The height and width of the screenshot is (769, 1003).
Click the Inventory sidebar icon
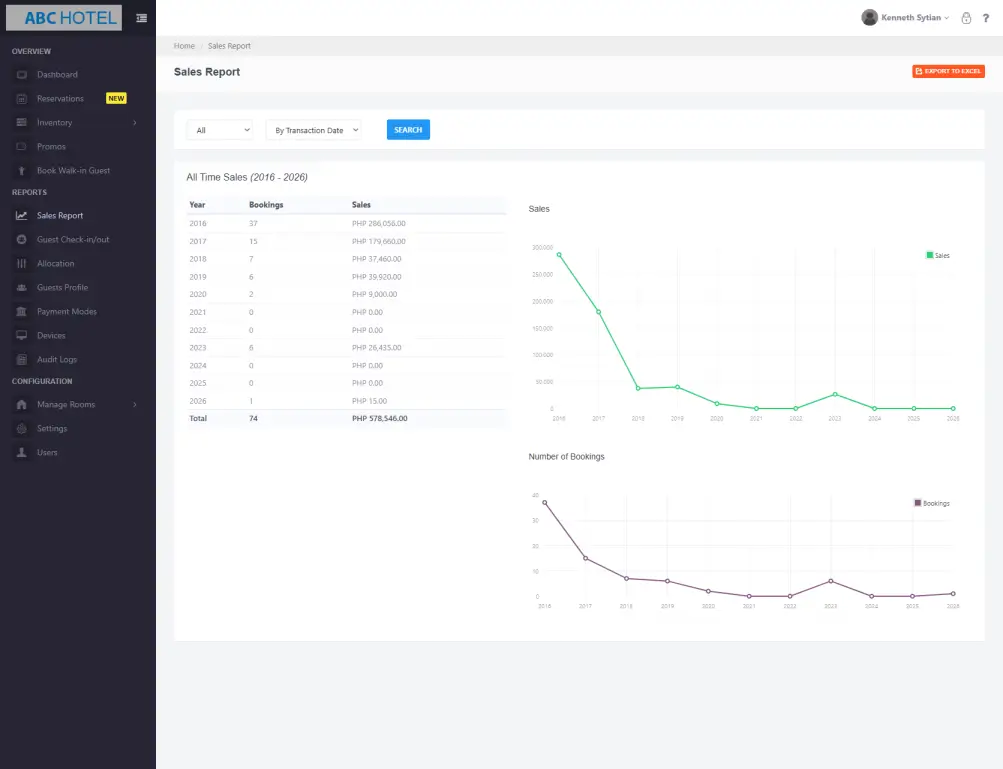[22, 122]
